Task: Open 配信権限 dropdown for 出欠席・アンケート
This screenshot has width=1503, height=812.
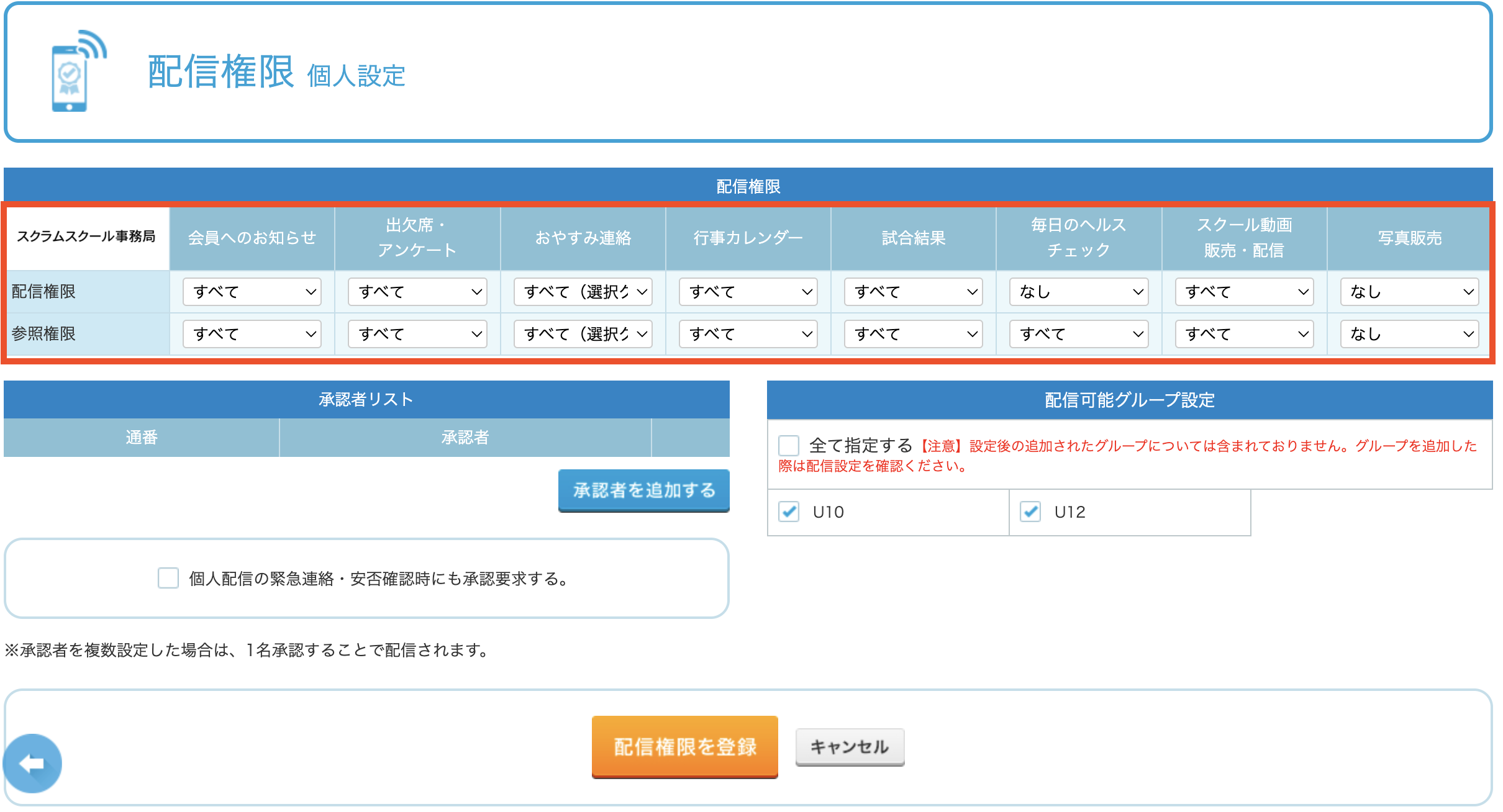Action: 417,292
